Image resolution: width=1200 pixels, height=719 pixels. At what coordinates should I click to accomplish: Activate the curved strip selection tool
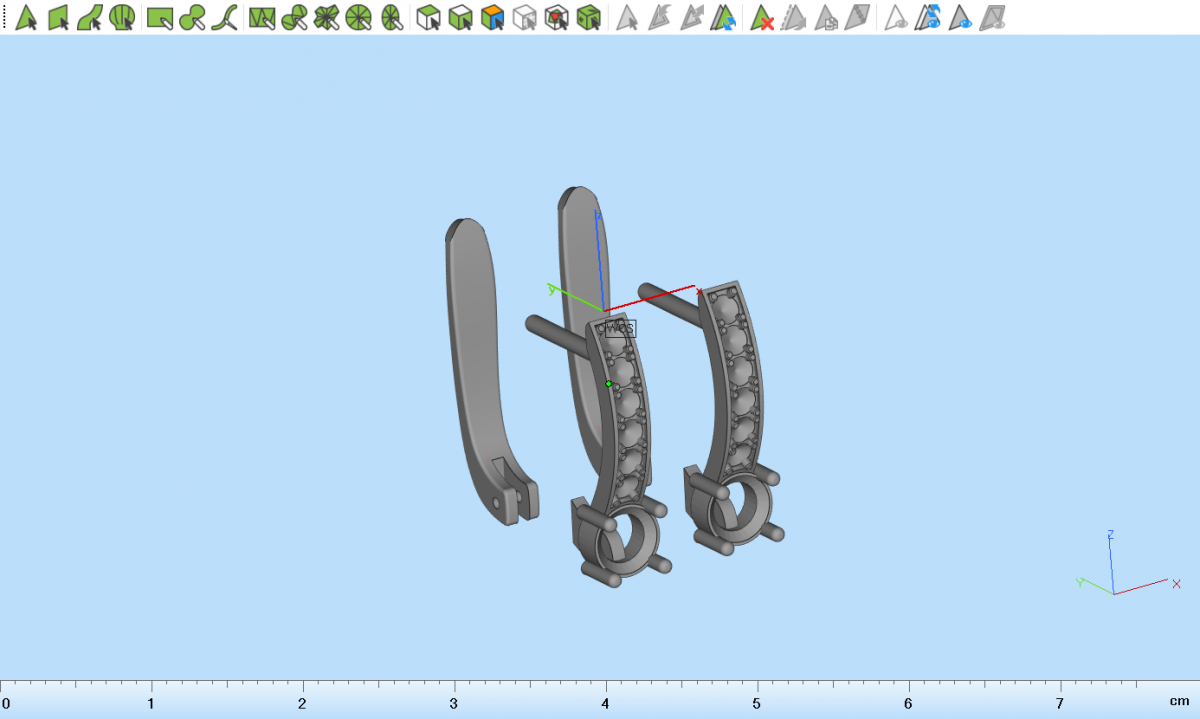(90, 17)
